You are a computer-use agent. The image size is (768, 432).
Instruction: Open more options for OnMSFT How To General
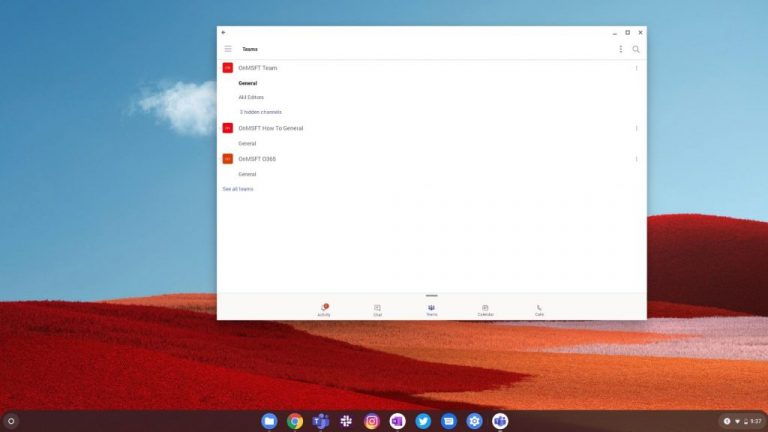pos(636,128)
